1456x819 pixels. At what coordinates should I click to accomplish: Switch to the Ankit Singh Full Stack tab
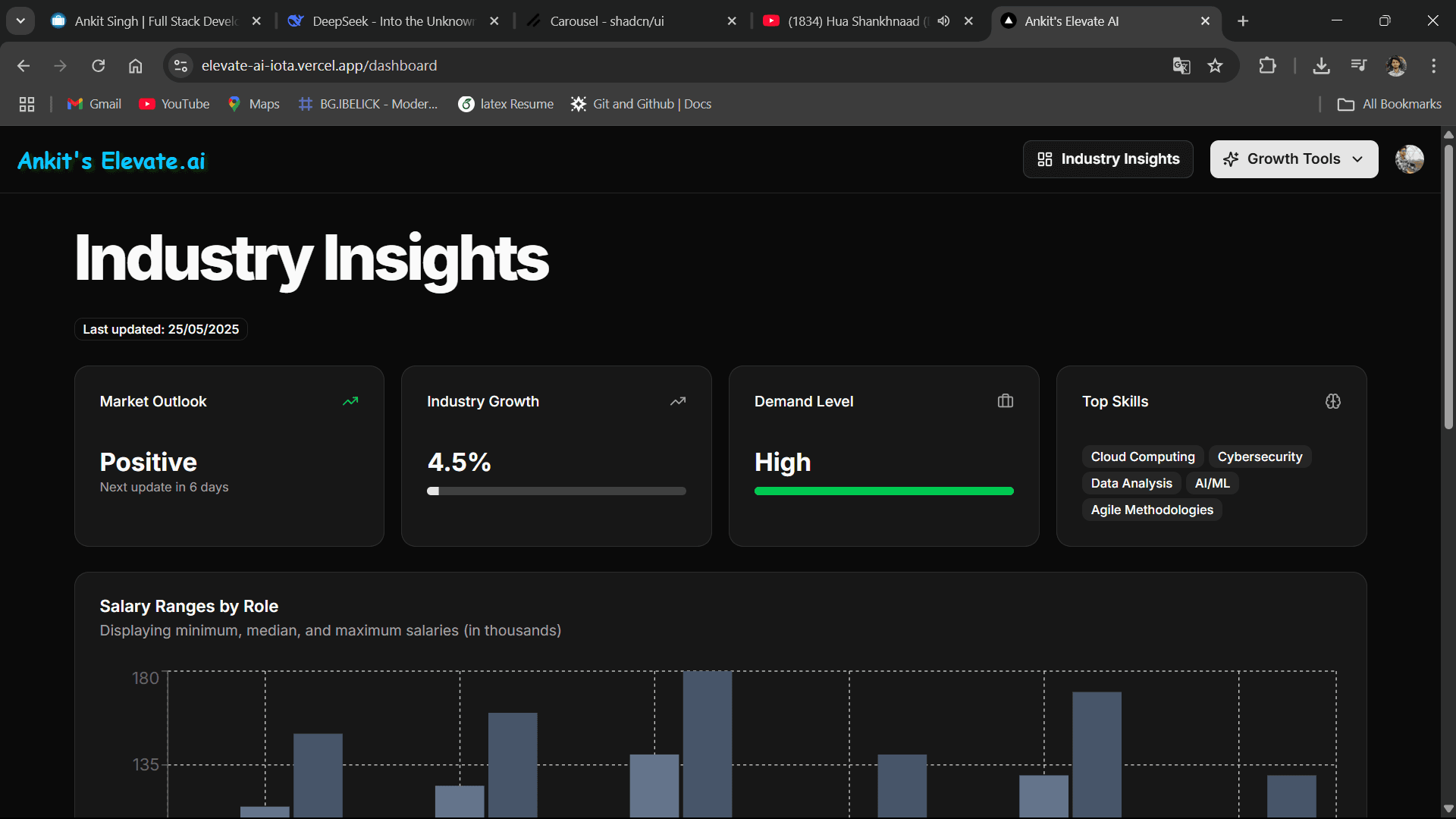click(x=155, y=21)
